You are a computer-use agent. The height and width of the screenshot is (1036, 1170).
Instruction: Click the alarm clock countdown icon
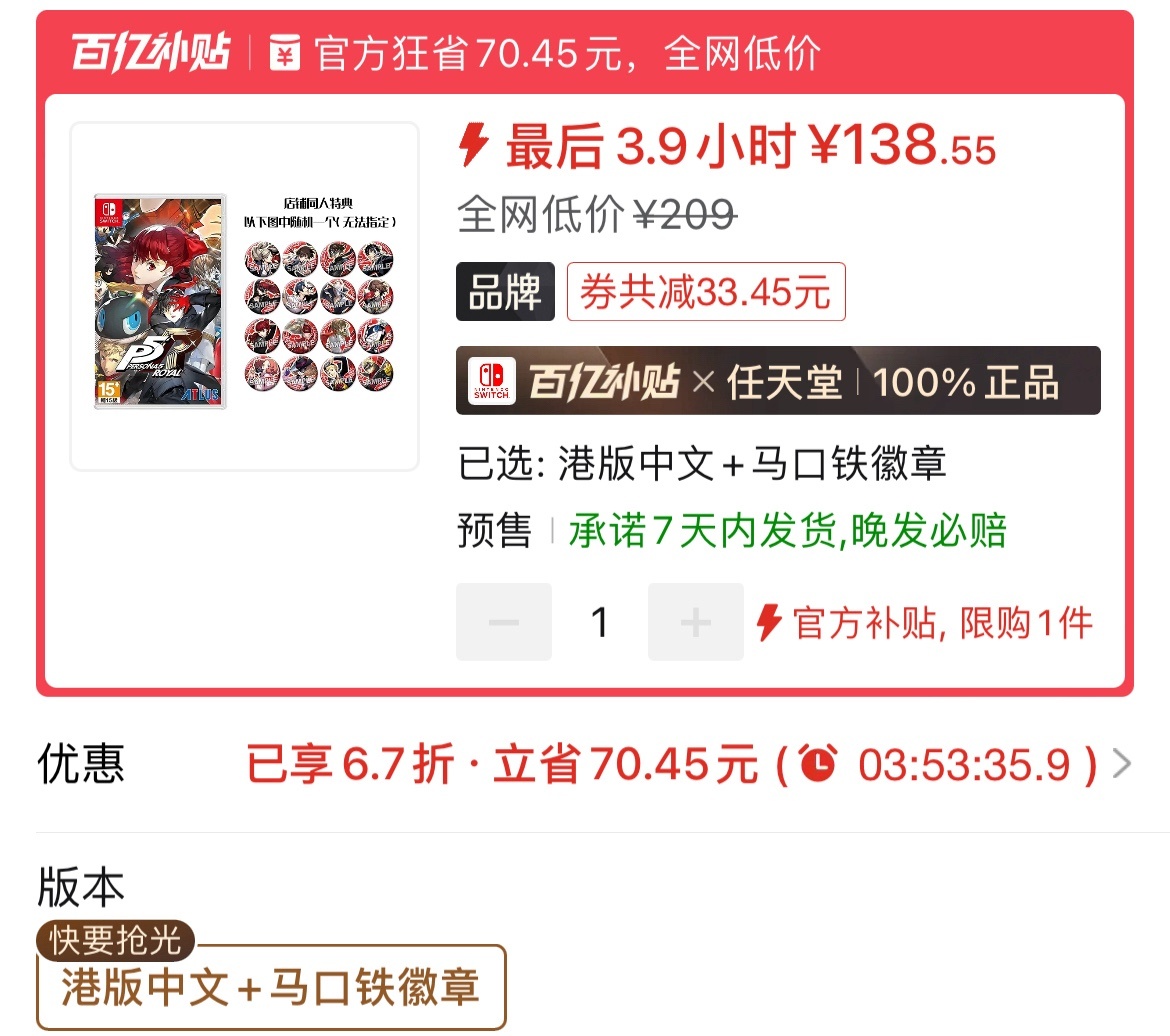(x=819, y=764)
